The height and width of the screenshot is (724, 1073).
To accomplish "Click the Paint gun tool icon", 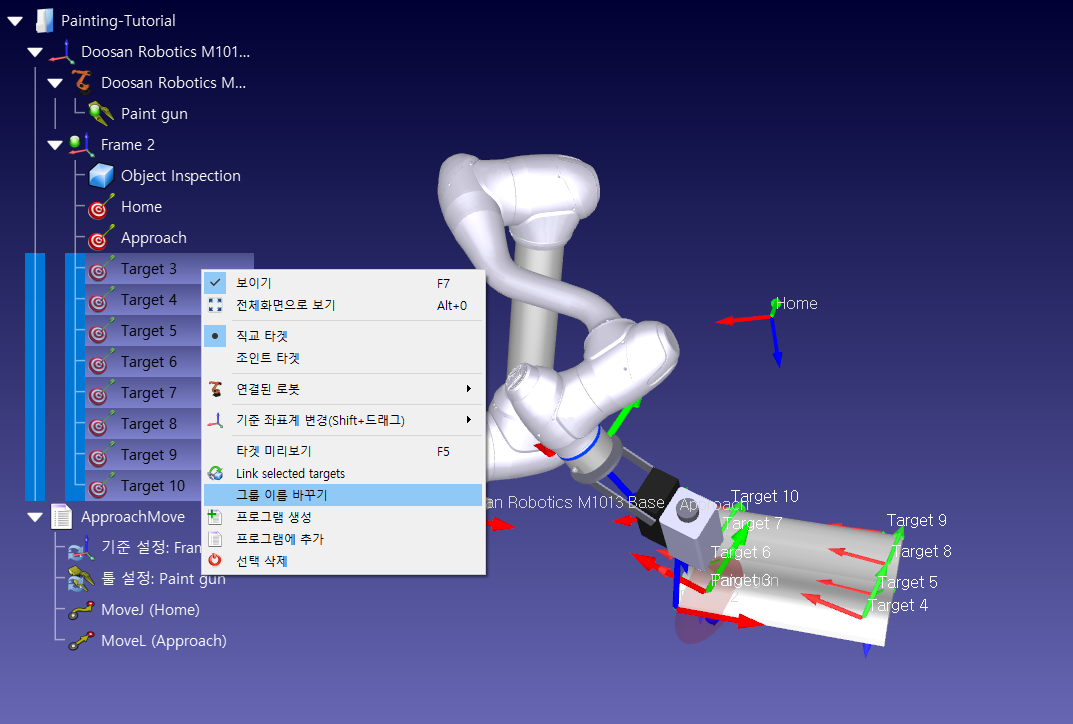I will click(x=100, y=114).
